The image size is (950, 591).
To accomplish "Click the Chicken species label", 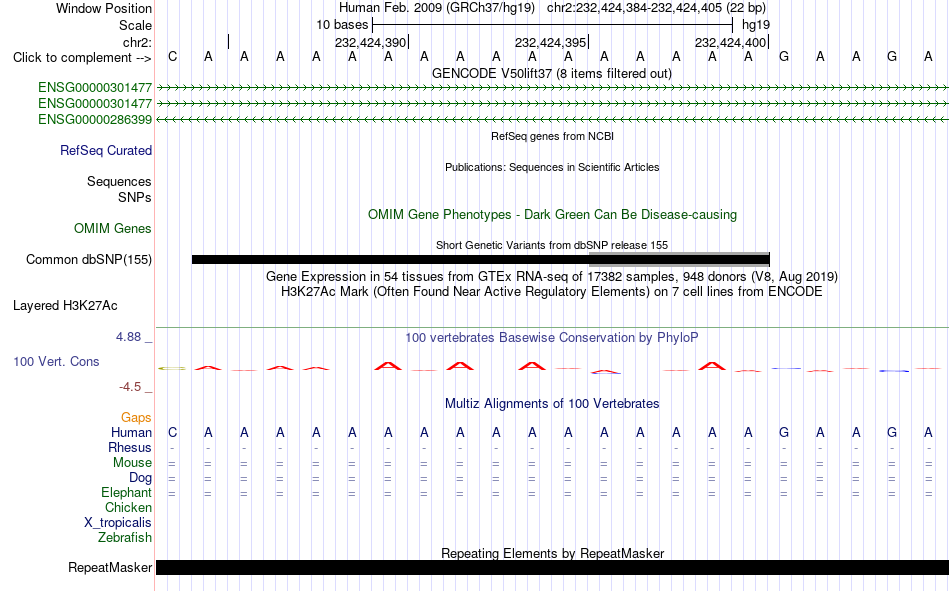I will 128,507.
